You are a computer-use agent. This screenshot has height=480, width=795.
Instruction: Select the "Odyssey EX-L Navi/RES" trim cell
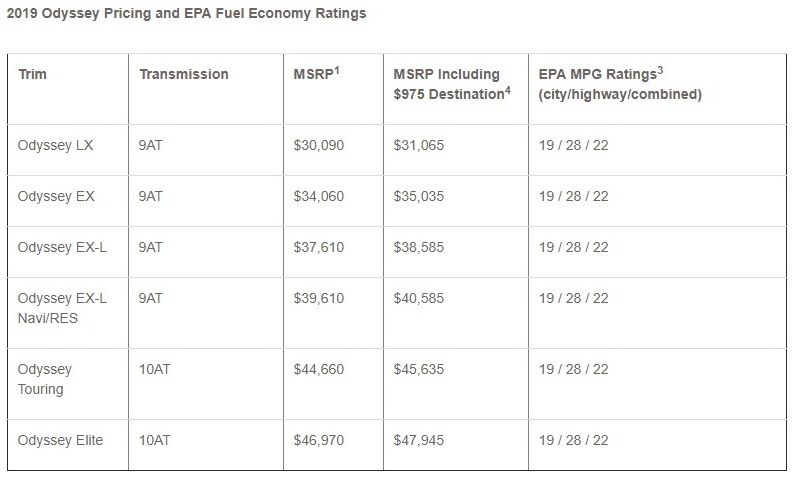61,308
